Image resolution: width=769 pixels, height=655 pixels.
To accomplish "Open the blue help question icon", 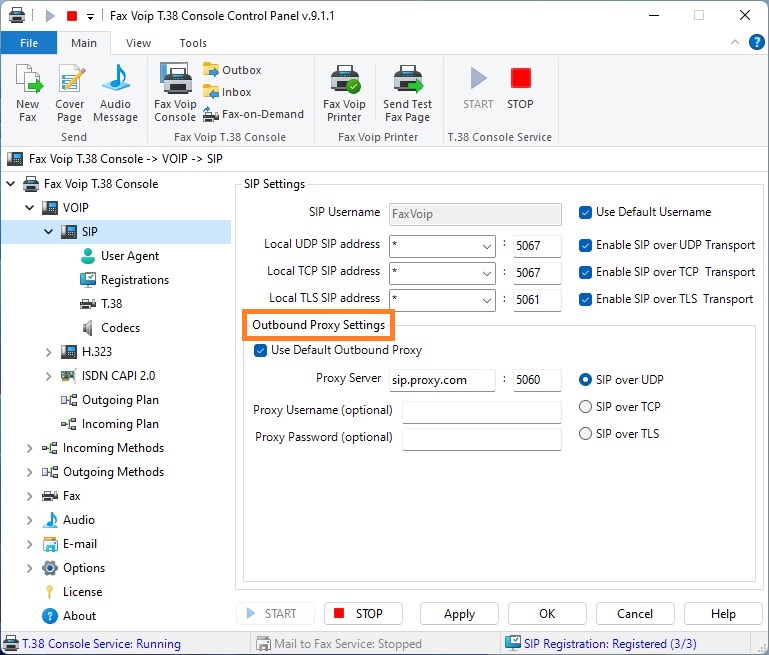I will click(756, 42).
